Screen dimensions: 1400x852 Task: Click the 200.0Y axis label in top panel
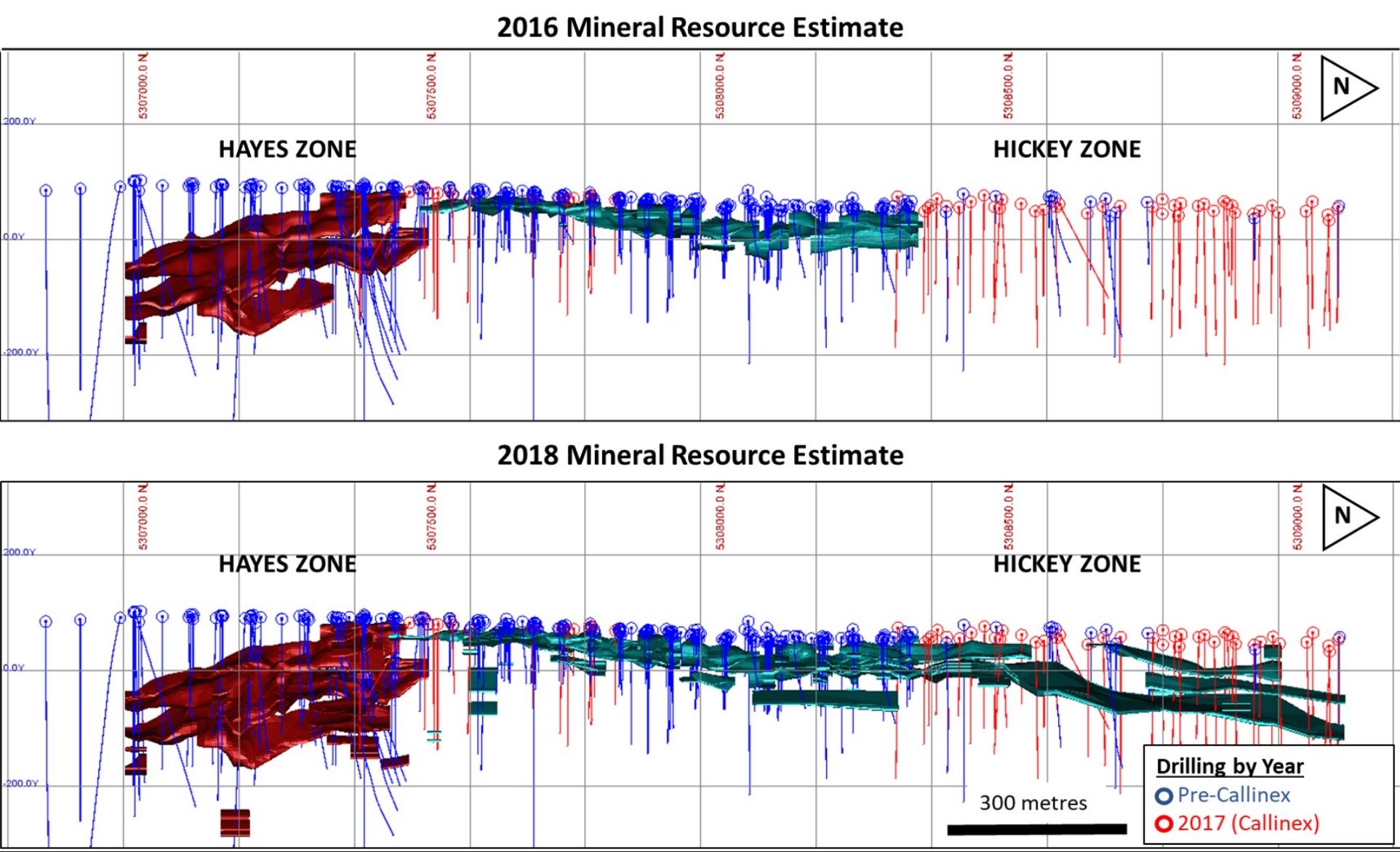(19, 121)
